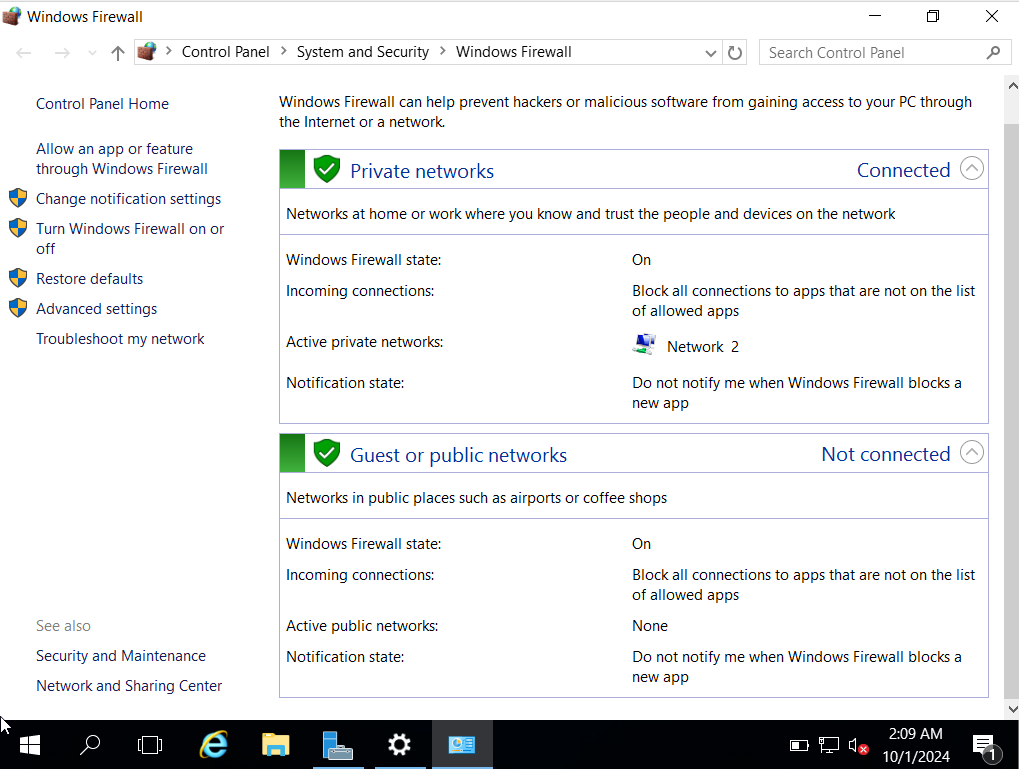Open Advanced settings

[96, 309]
